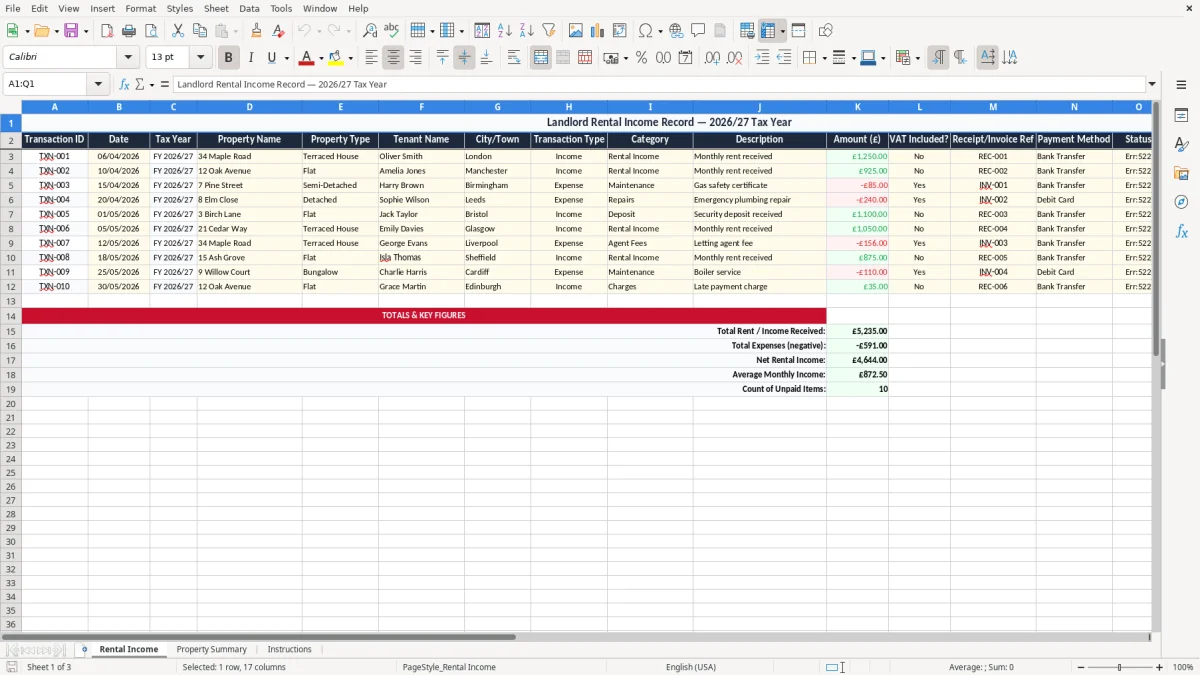Click the AutoFilter funnel icon

549,31
